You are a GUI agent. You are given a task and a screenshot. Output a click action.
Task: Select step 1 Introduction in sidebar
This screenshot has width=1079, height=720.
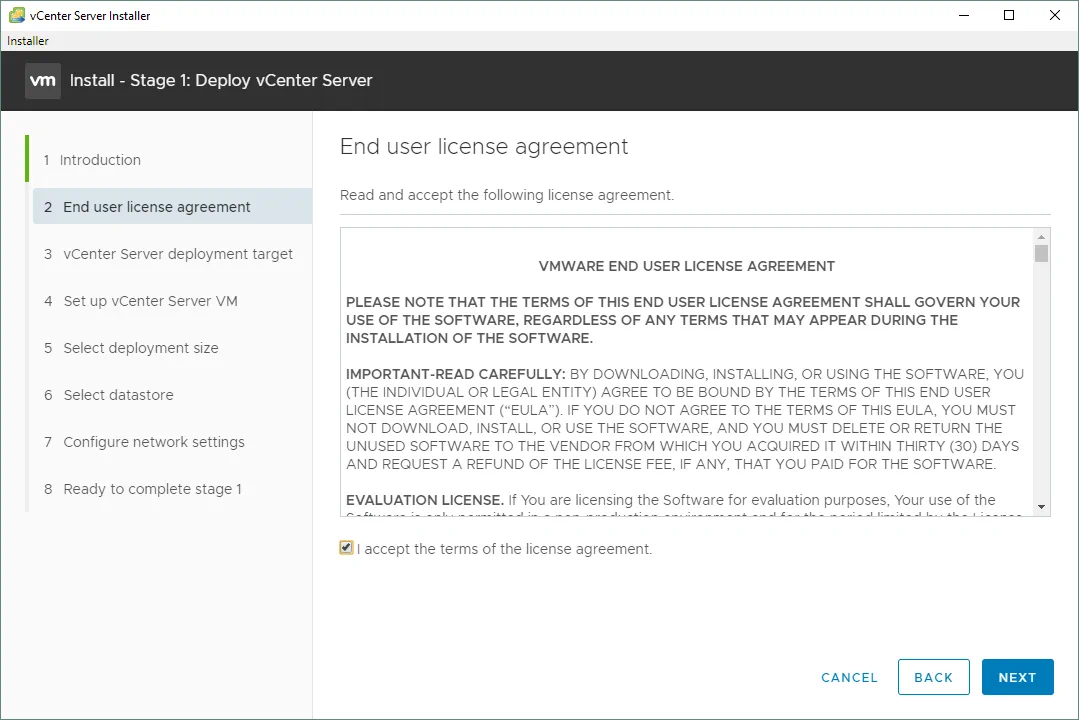tap(100, 160)
